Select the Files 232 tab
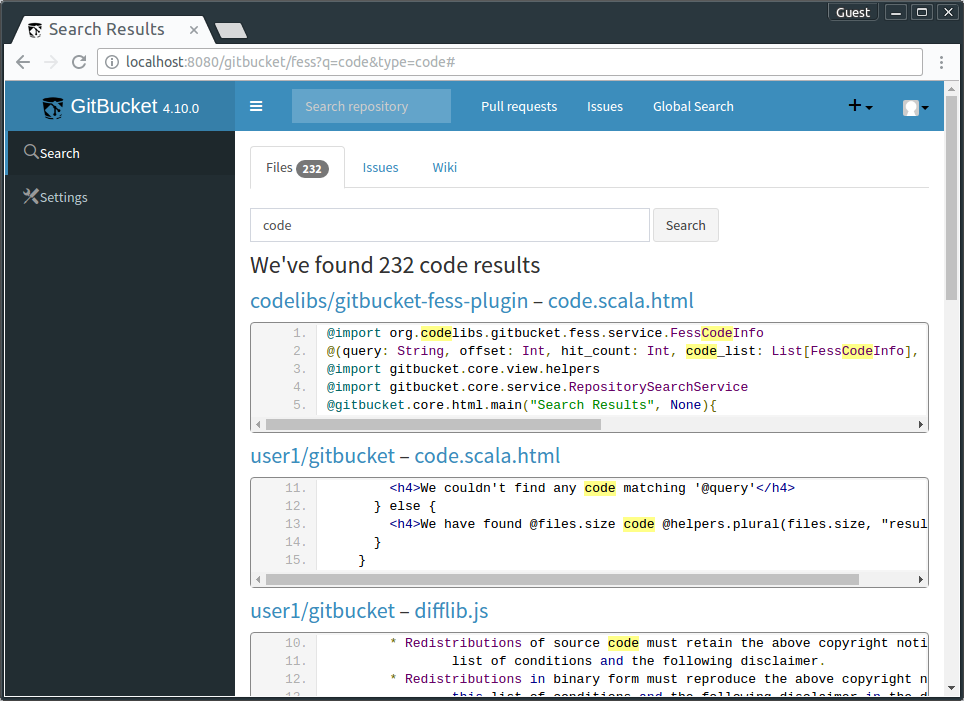The image size is (964, 701). point(298,167)
